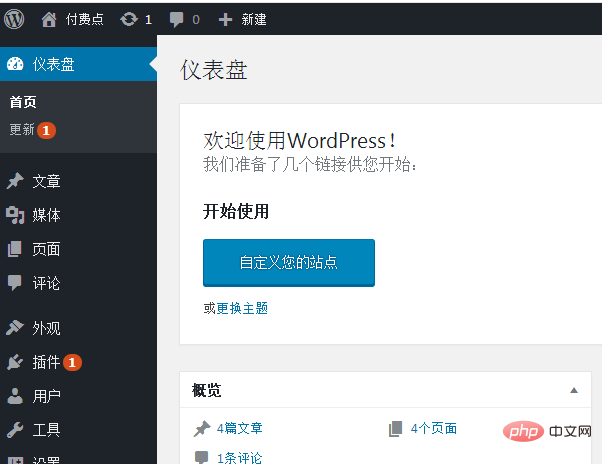Collapse the 概览 panel arrow

coord(574,390)
